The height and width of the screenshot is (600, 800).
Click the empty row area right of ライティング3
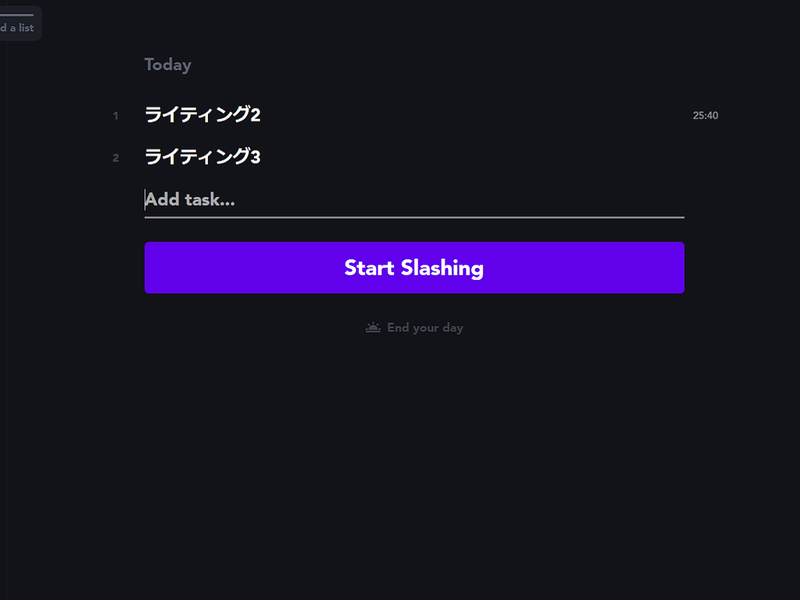(x=472, y=157)
